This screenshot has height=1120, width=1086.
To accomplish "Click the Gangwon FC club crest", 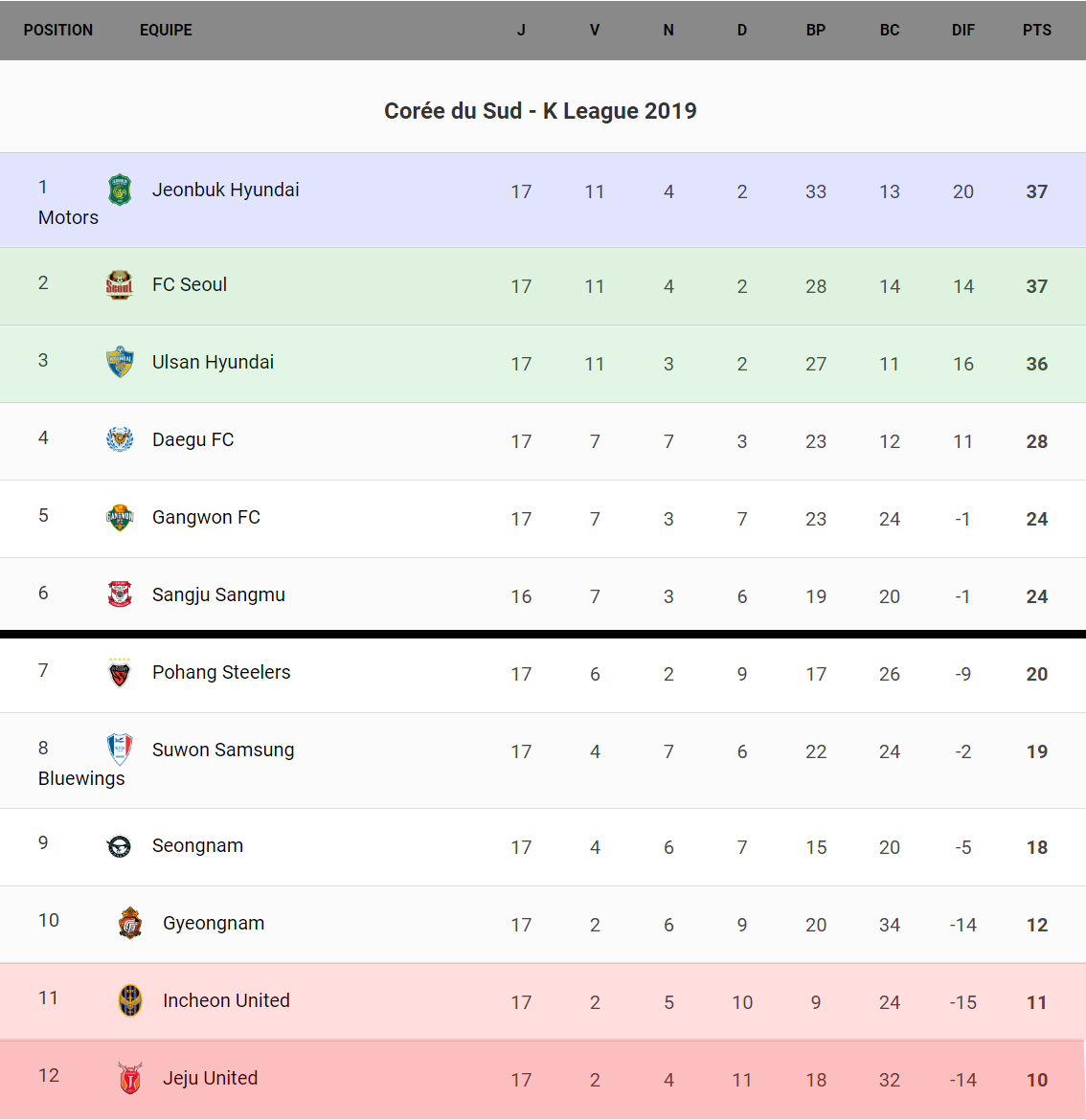I will coord(120,517).
